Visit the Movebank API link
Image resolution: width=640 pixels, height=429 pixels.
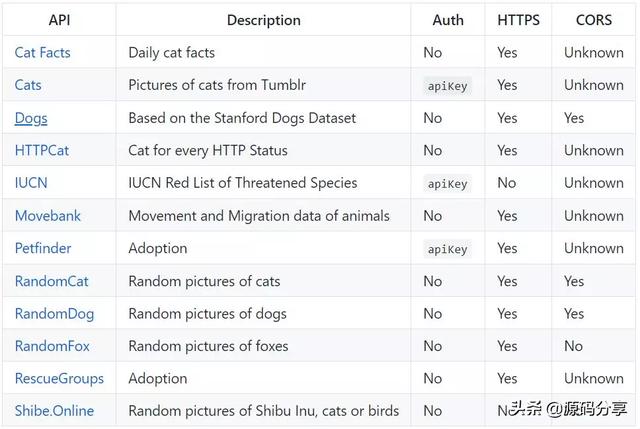pyautogui.click(x=48, y=215)
